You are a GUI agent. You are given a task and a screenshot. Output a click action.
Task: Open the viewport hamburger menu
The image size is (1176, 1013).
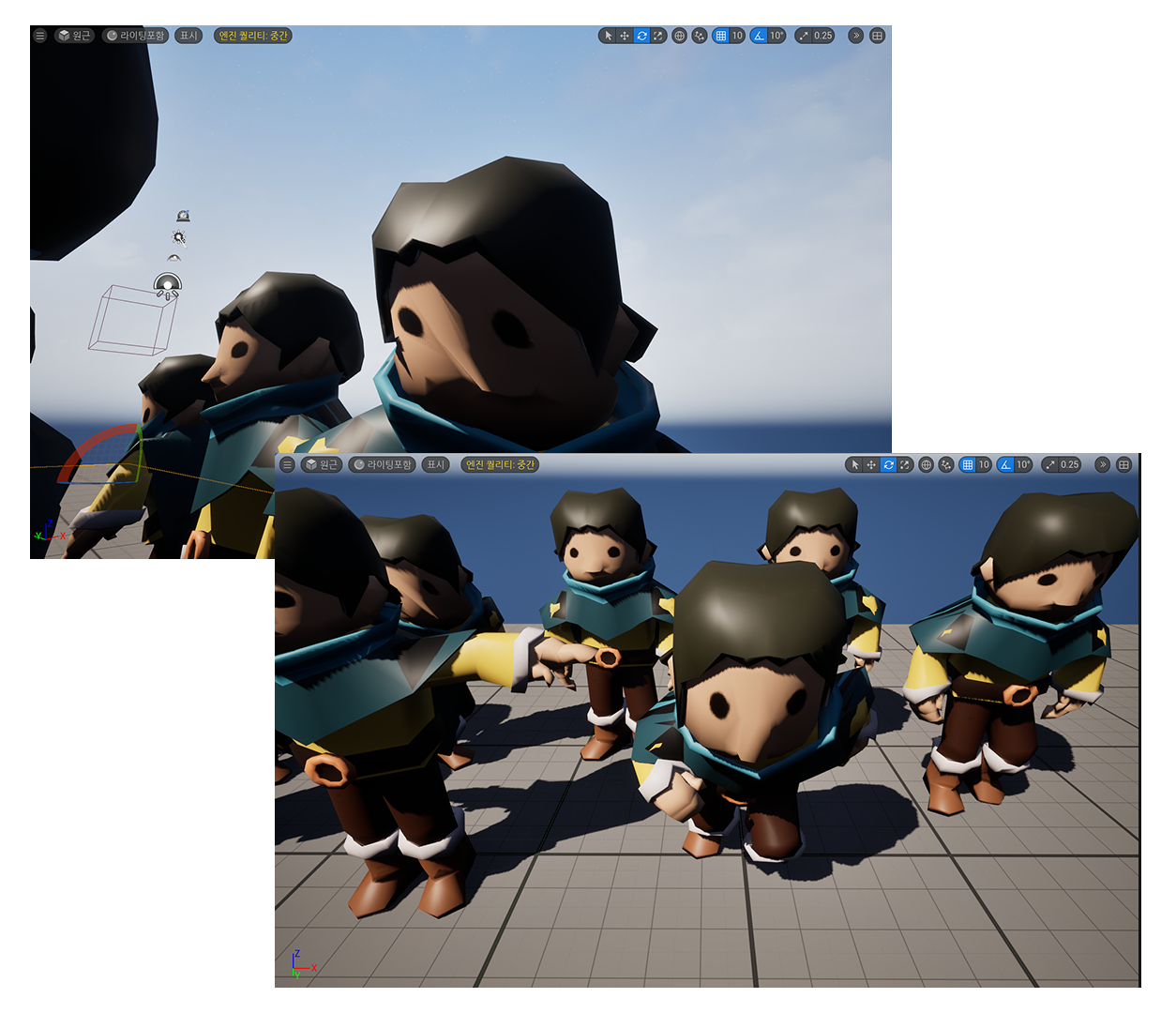tap(39, 35)
